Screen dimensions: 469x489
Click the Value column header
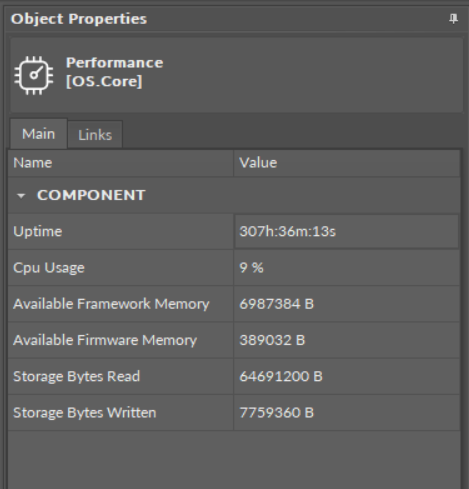(x=347, y=163)
